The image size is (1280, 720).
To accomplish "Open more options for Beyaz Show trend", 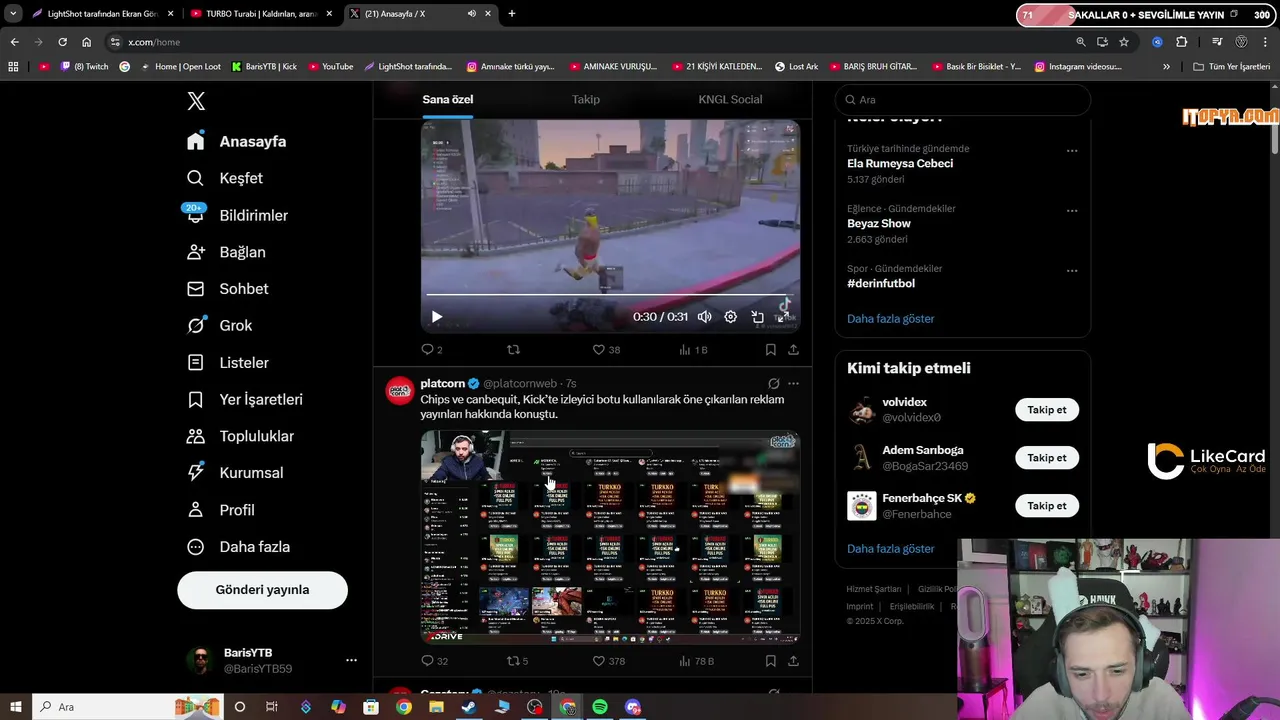I will (x=1072, y=211).
